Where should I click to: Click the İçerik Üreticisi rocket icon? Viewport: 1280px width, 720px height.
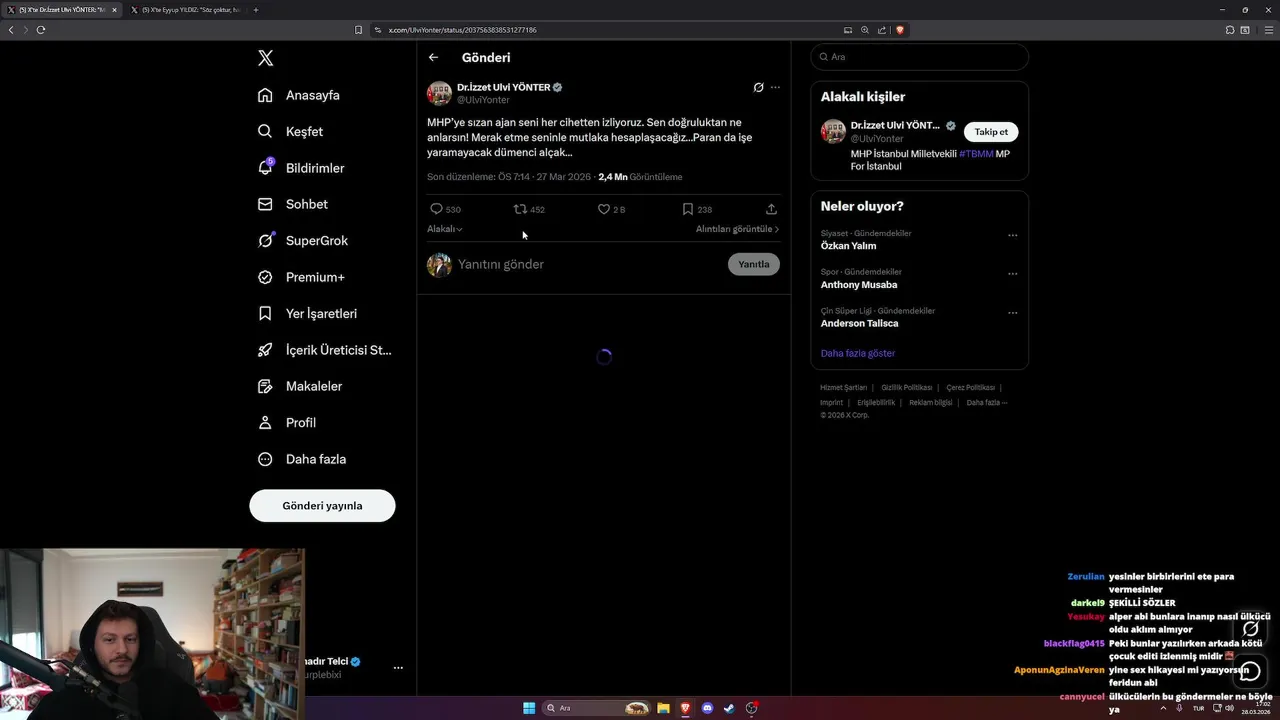click(x=265, y=350)
